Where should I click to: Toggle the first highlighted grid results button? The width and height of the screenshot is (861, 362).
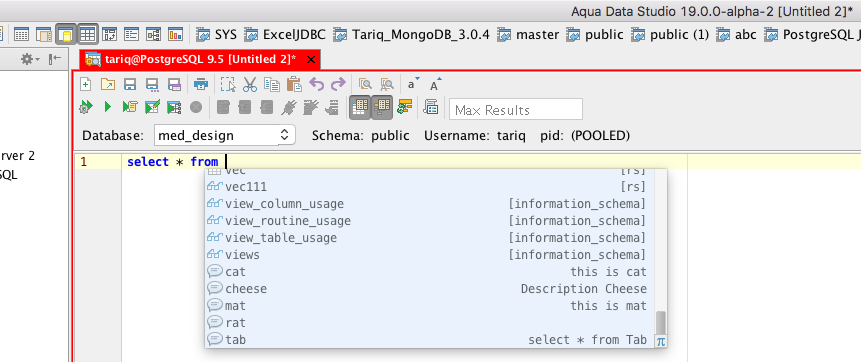click(360, 107)
